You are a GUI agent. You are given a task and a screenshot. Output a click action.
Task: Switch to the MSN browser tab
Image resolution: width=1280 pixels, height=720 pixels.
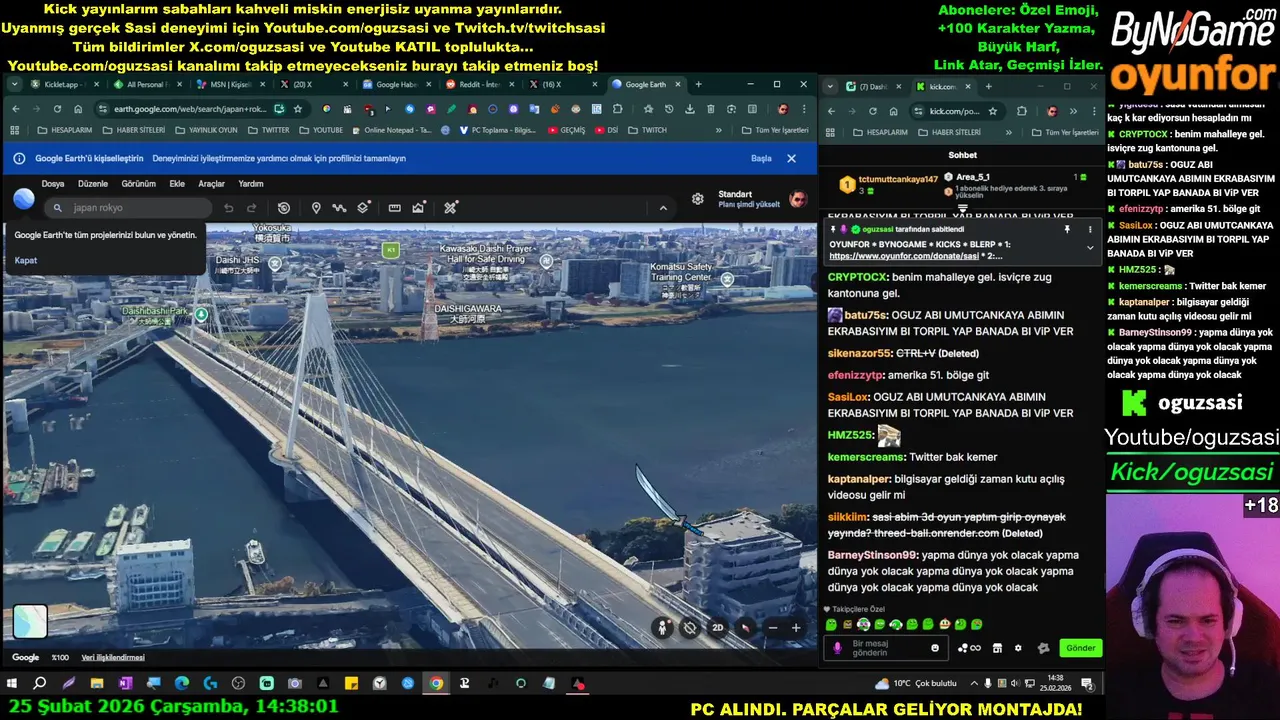click(x=229, y=85)
